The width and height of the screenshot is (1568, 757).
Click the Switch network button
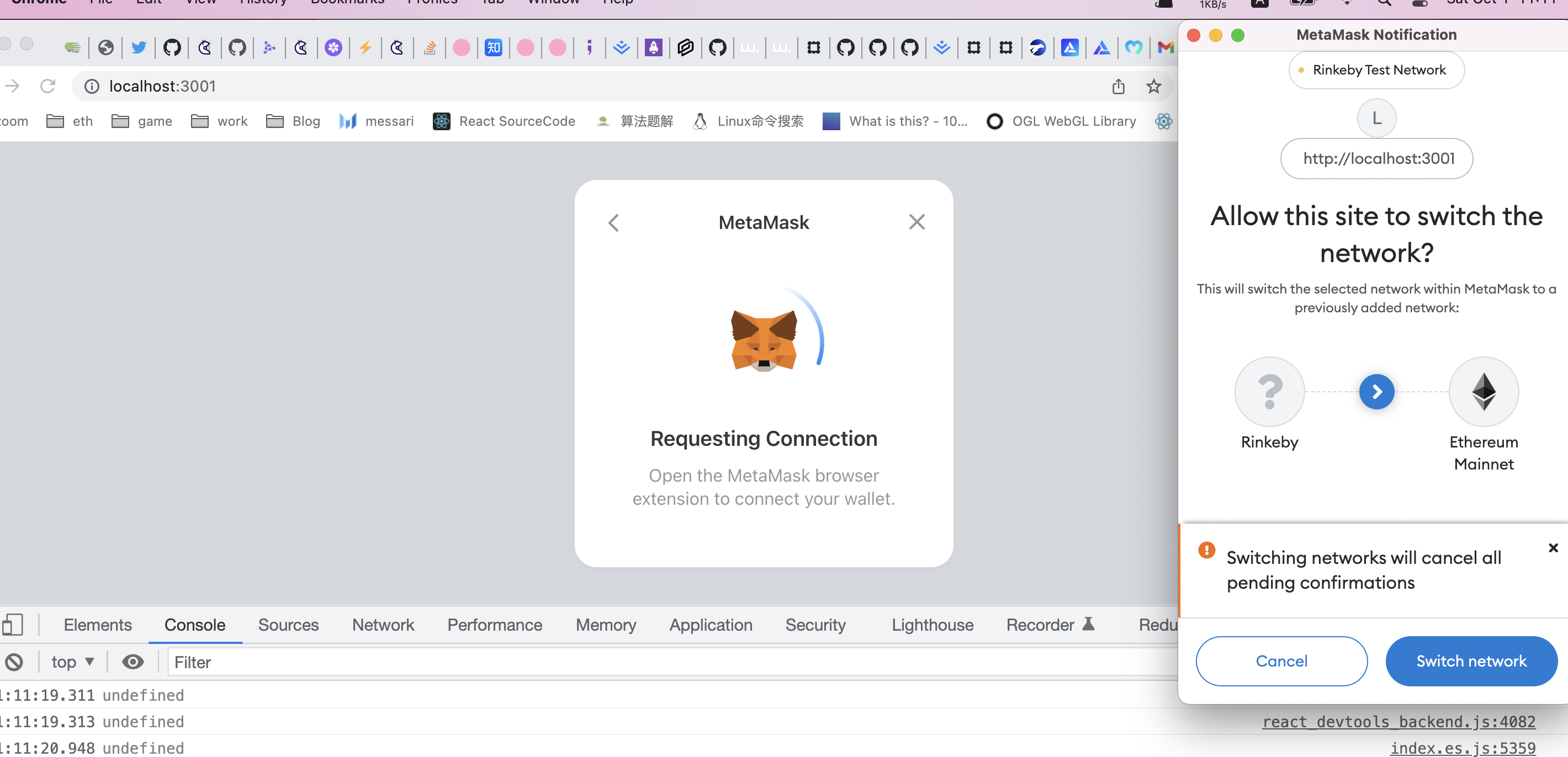coord(1471,661)
